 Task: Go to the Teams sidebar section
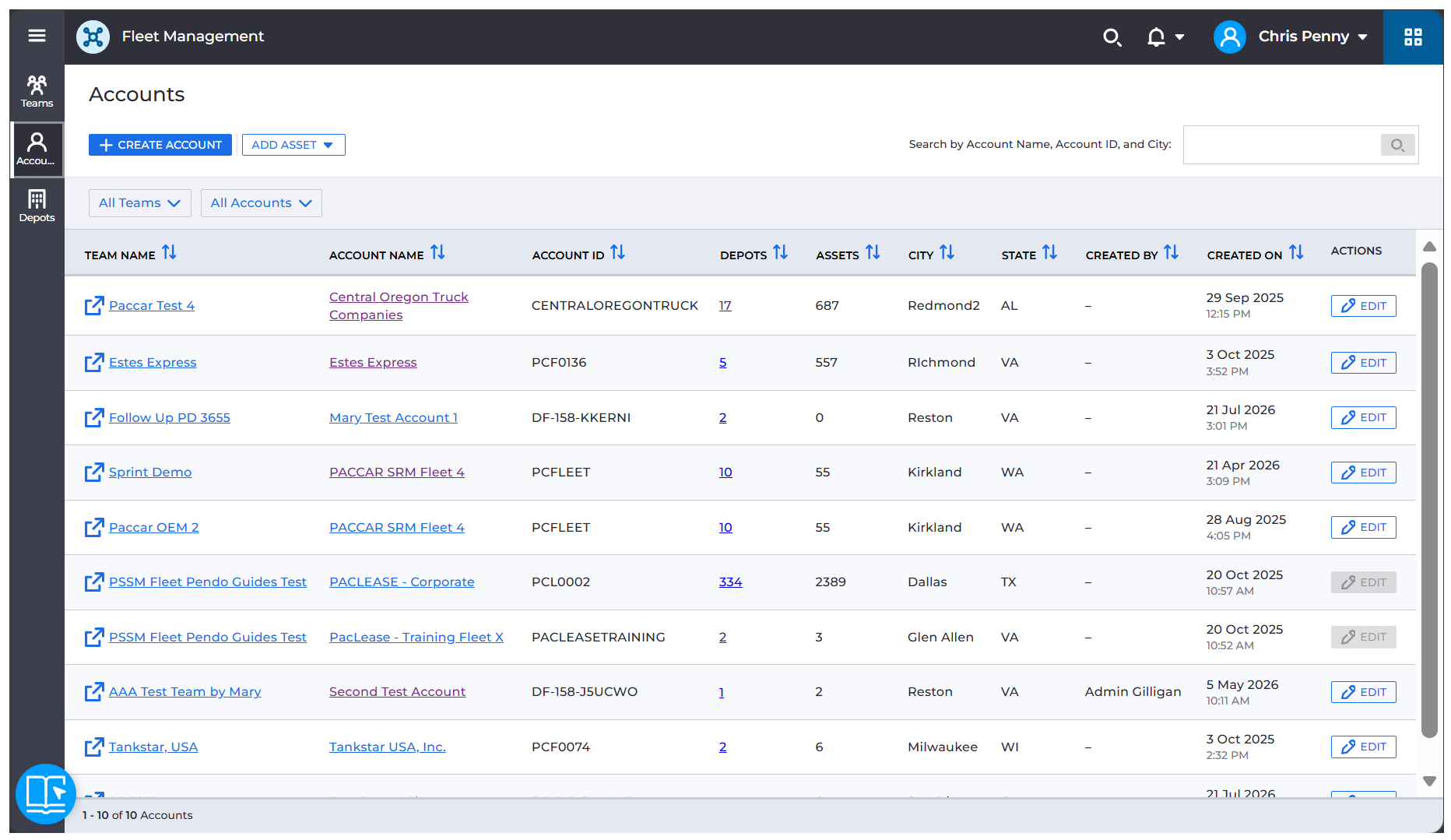[x=37, y=92]
